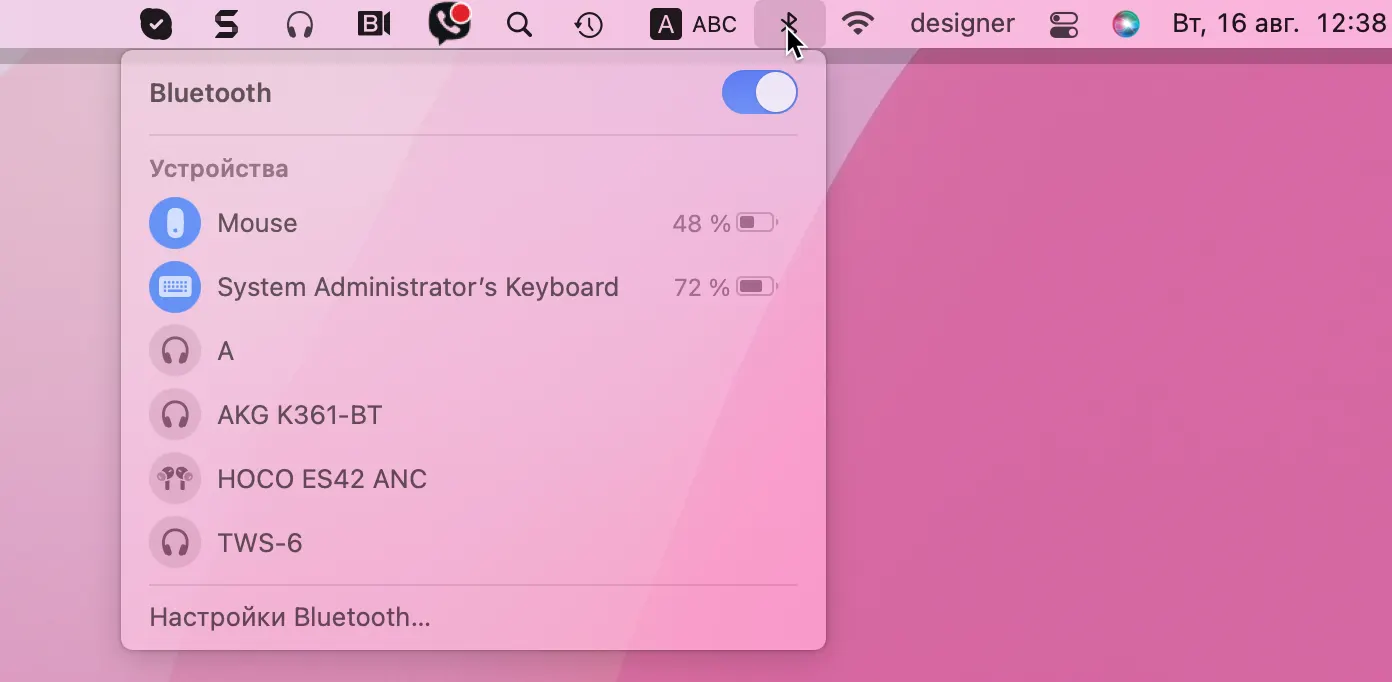1392x682 pixels.
Task: Open Time Machine menu bar icon
Action: tap(589, 24)
